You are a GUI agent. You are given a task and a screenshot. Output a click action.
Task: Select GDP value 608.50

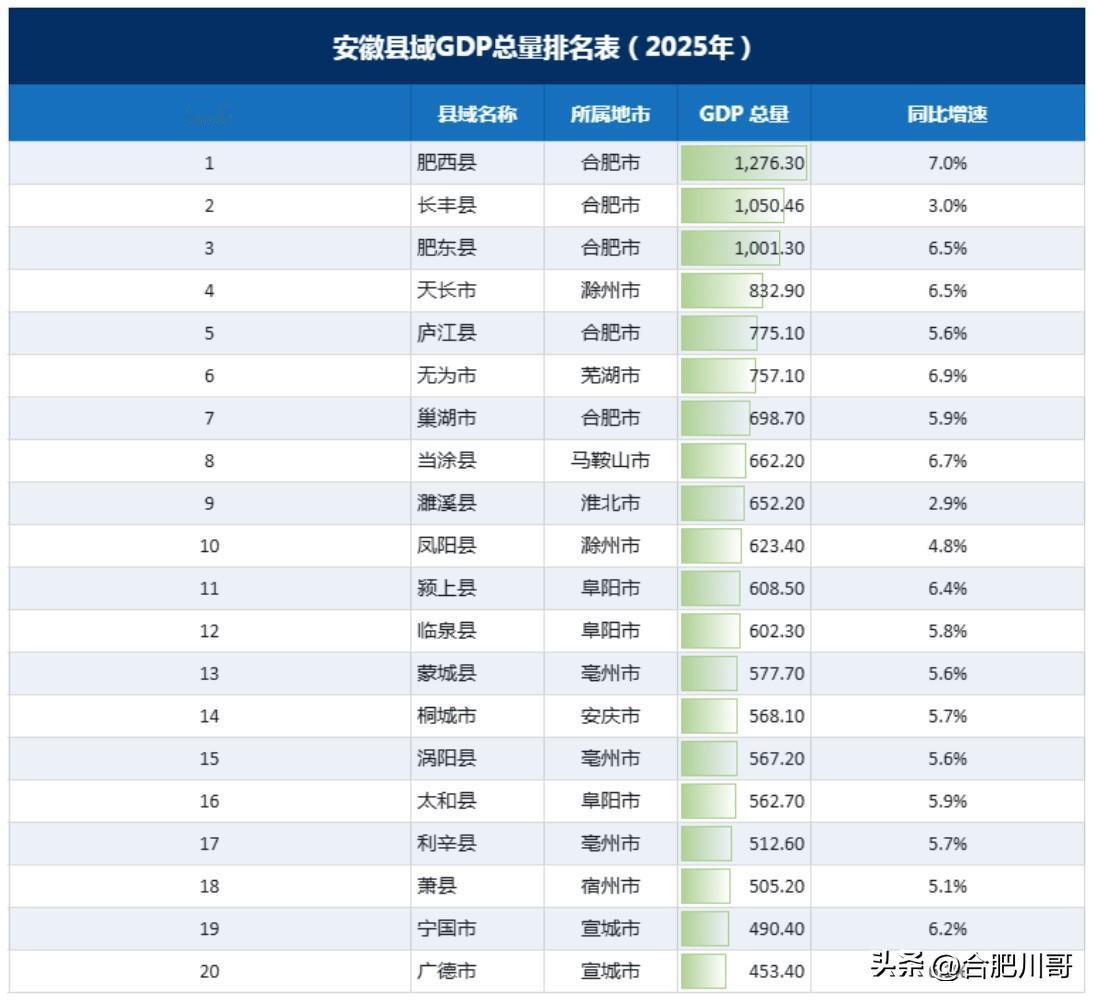click(x=777, y=588)
